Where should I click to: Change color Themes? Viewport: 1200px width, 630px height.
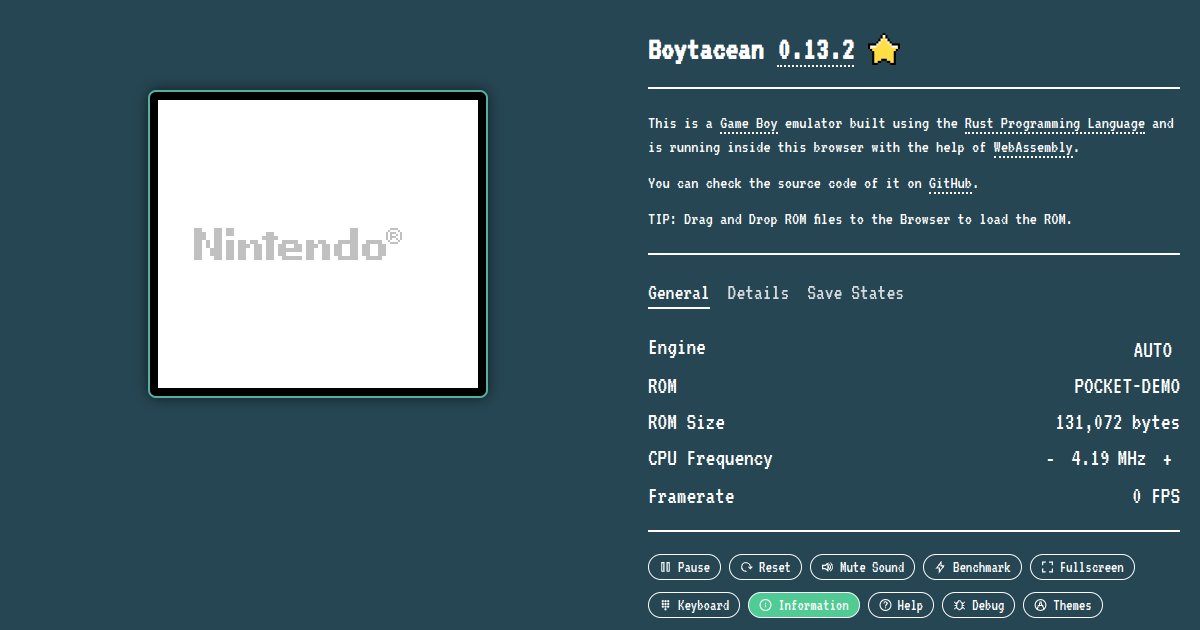click(x=1063, y=605)
